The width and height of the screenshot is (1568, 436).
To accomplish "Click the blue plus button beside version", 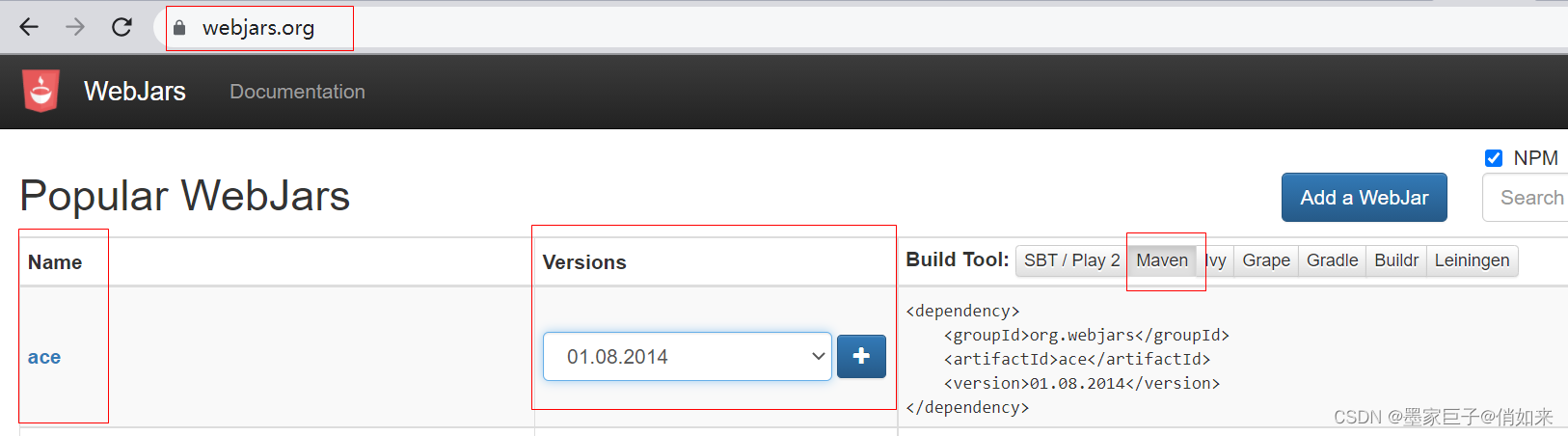I will point(861,357).
